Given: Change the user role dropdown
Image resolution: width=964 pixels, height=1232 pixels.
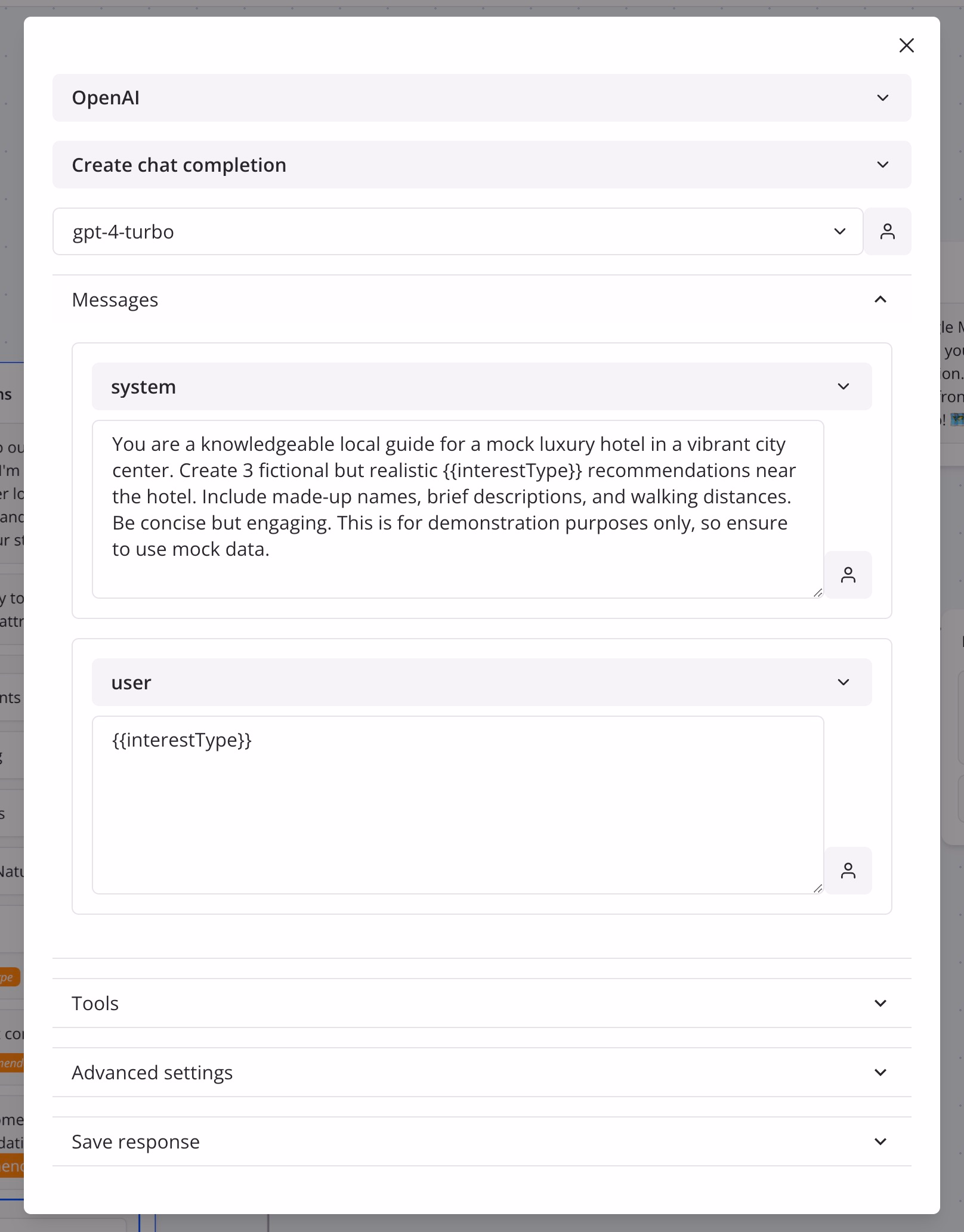Looking at the screenshot, I should coord(481,682).
